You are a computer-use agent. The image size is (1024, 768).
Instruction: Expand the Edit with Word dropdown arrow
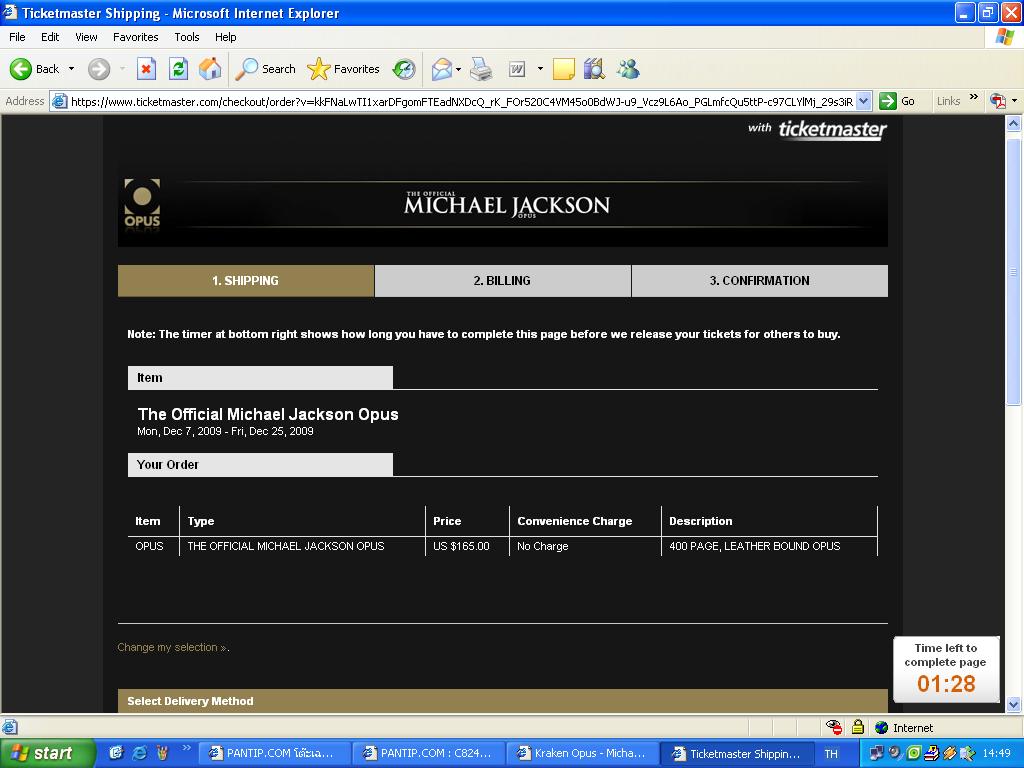(540, 69)
